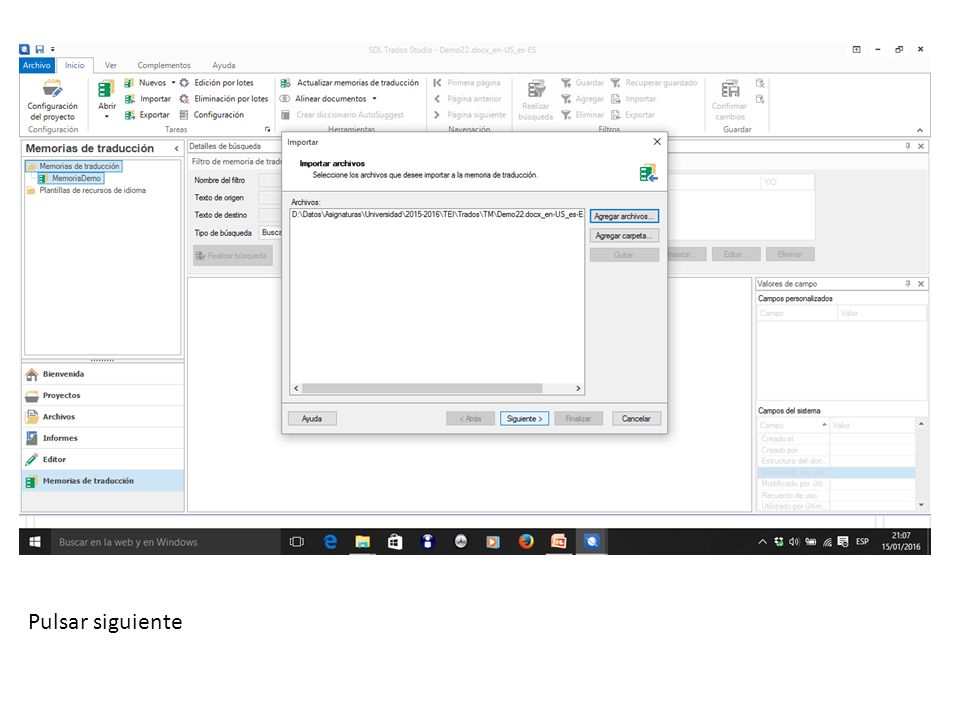960x720 pixels.
Task: Open the Ayuda ribbon tab
Action: click(x=223, y=65)
